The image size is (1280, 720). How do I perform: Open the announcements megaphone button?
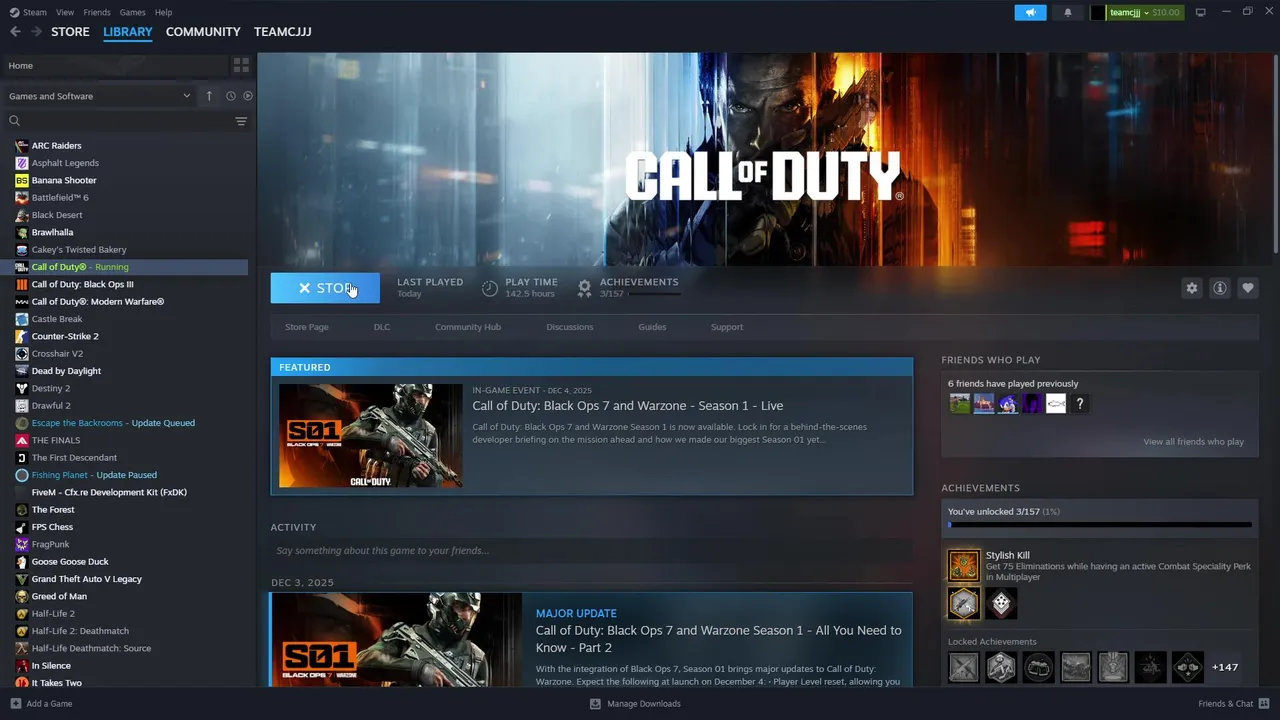point(1030,12)
